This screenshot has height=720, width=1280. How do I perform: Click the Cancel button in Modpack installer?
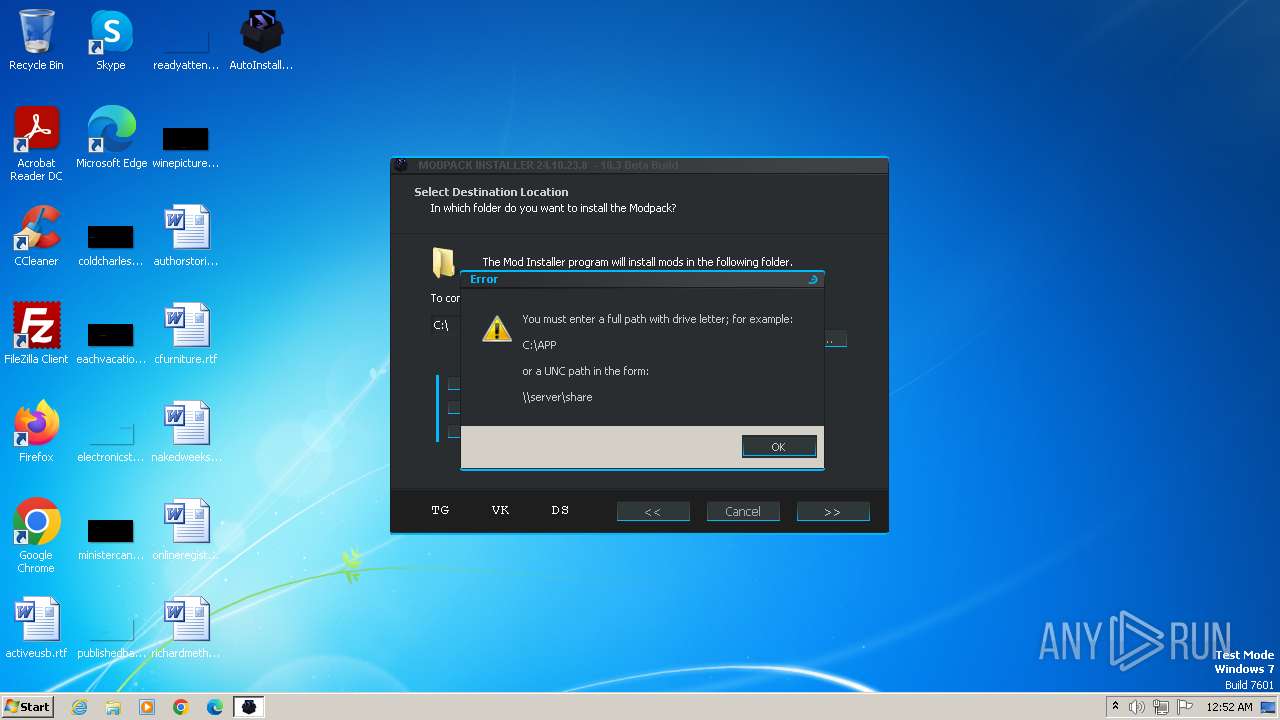pyautogui.click(x=743, y=511)
